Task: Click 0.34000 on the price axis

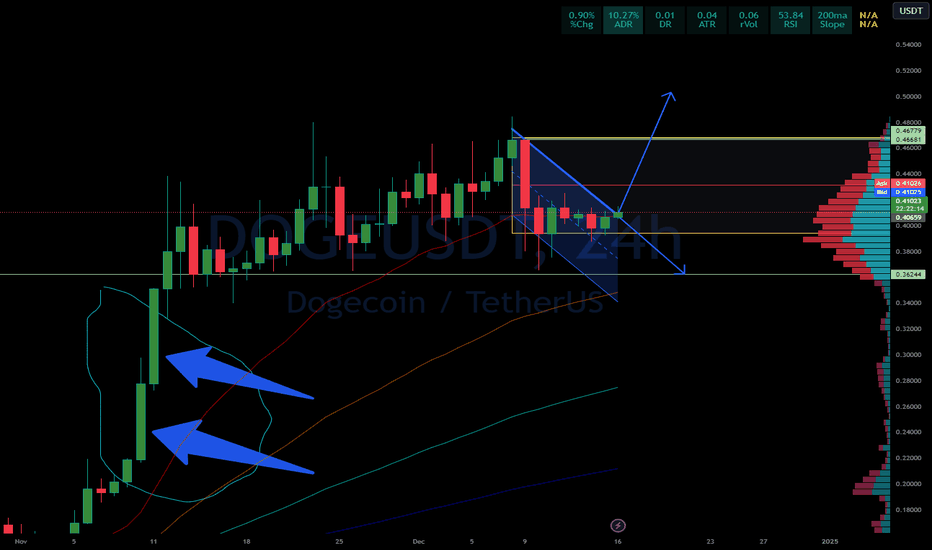Action: [908, 303]
